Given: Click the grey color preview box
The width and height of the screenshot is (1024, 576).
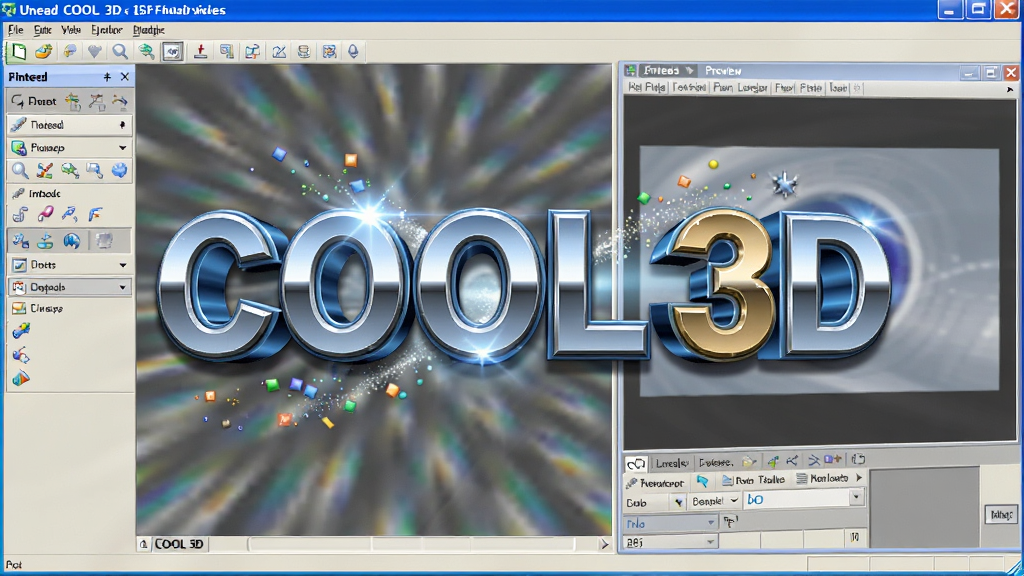Looking at the screenshot, I should coord(924,507).
